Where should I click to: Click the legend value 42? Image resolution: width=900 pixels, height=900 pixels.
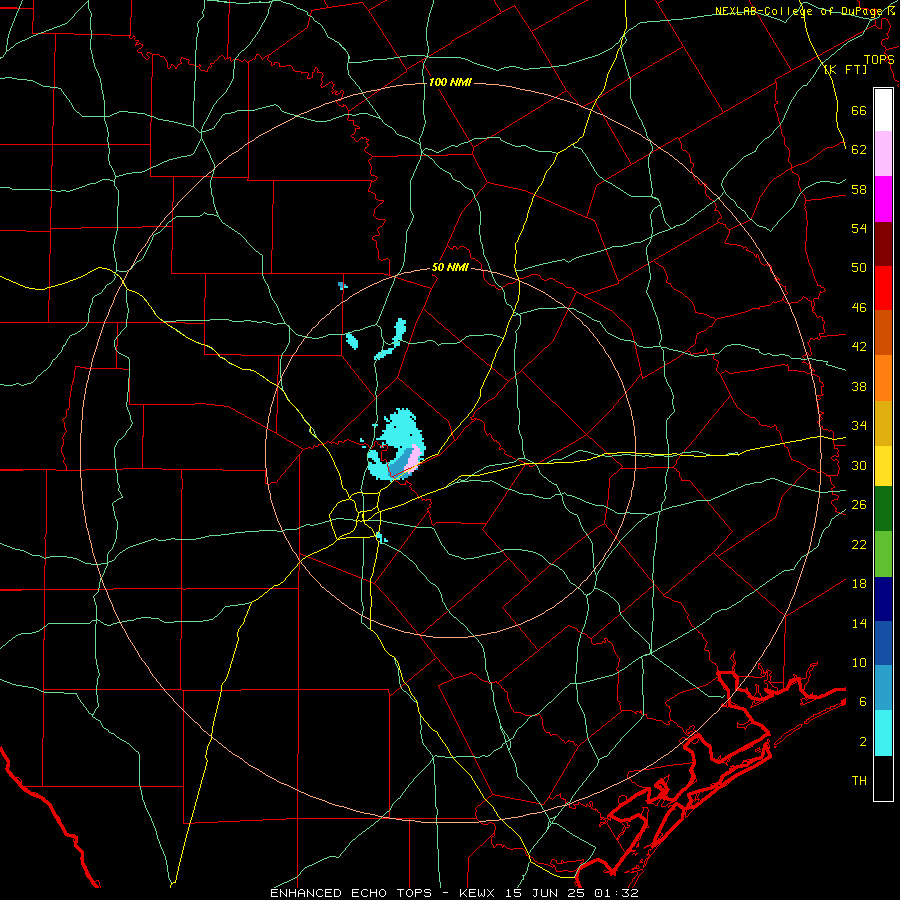(x=859, y=347)
